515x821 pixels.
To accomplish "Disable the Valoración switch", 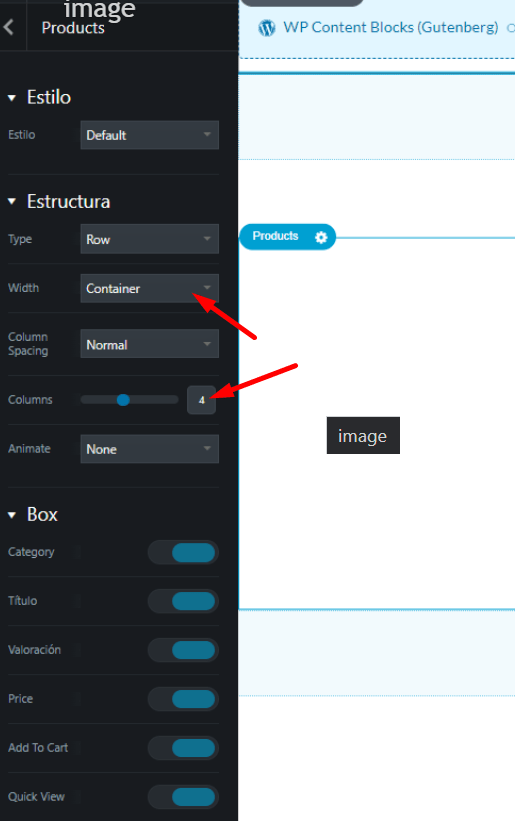I will point(183,650).
